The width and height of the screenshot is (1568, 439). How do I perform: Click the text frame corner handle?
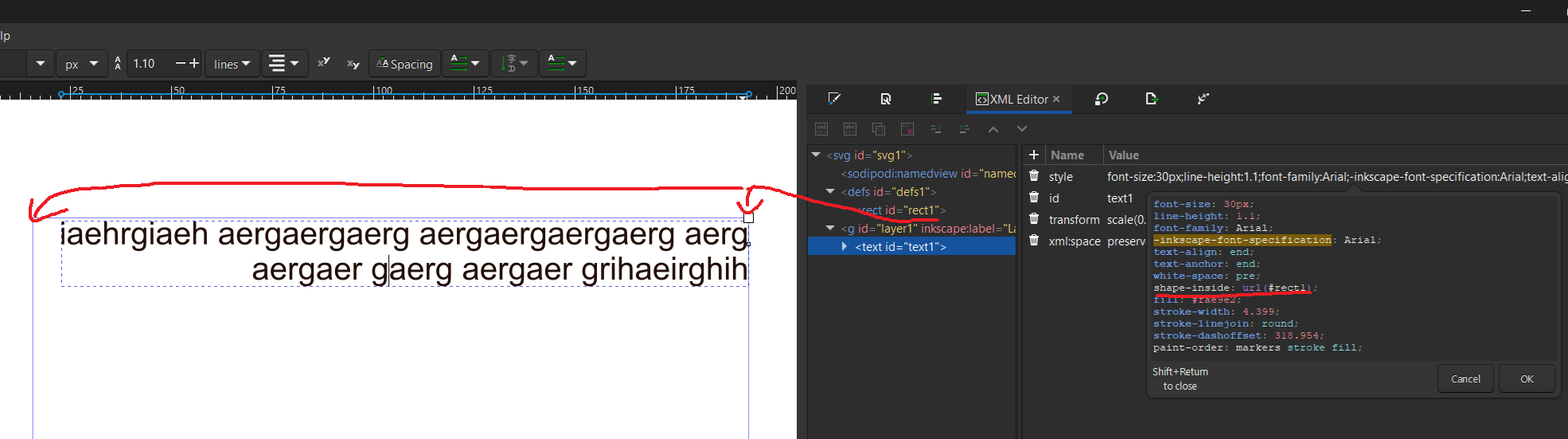click(x=748, y=218)
